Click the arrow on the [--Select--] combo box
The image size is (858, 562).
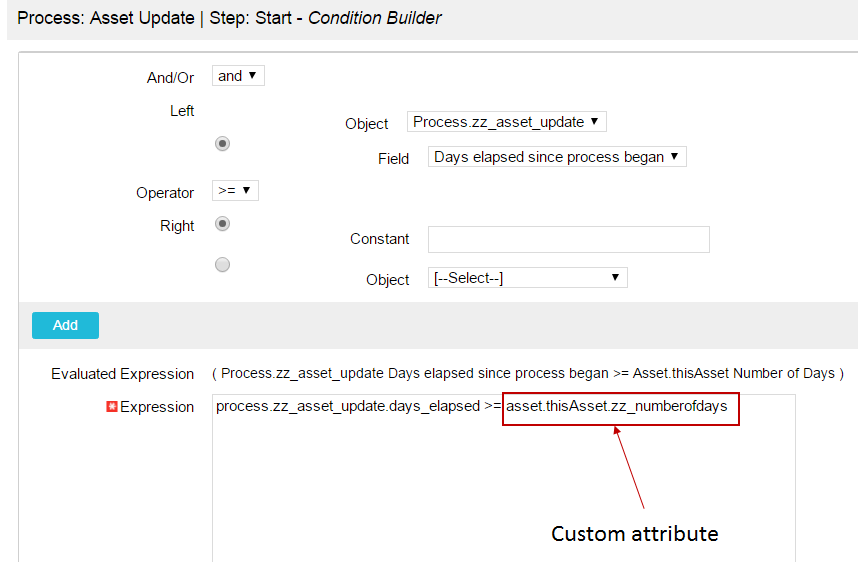pyautogui.click(x=615, y=277)
